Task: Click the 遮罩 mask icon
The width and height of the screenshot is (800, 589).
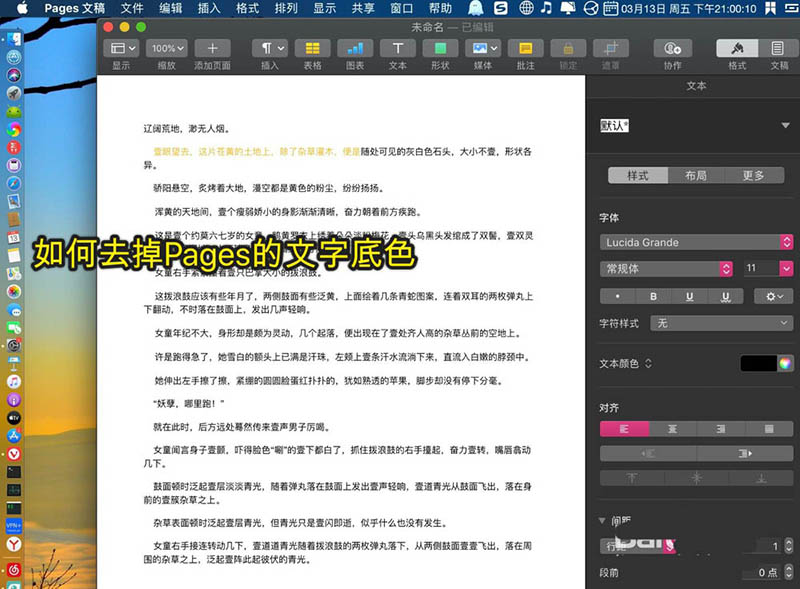Action: tap(611, 48)
